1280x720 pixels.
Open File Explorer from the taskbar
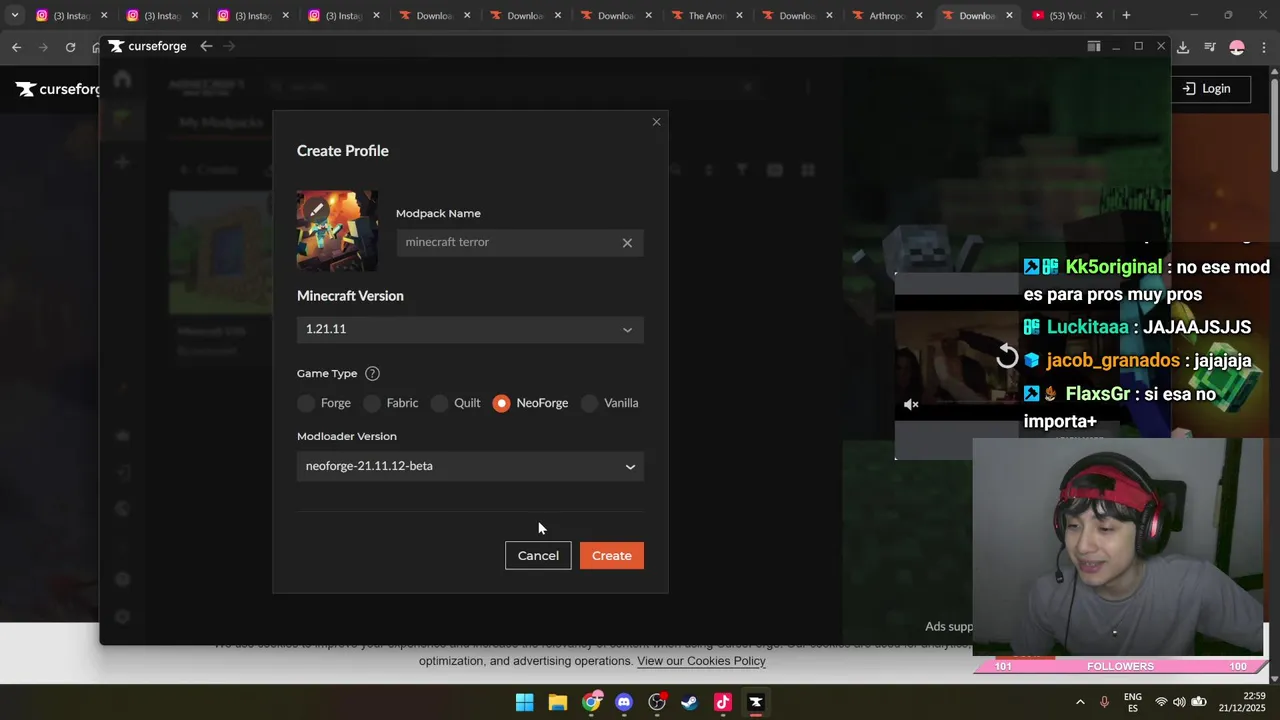pos(558,702)
